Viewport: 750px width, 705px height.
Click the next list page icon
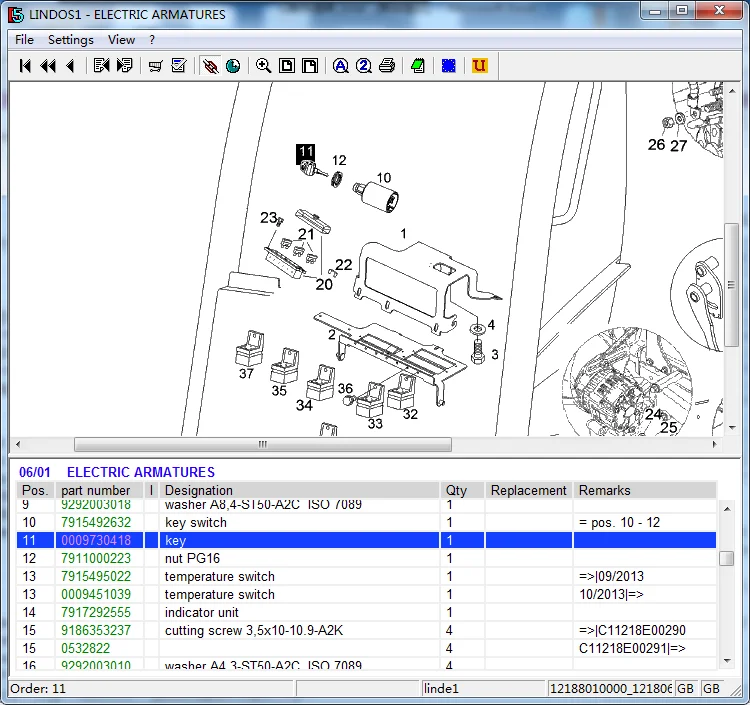pyautogui.click(x=124, y=66)
